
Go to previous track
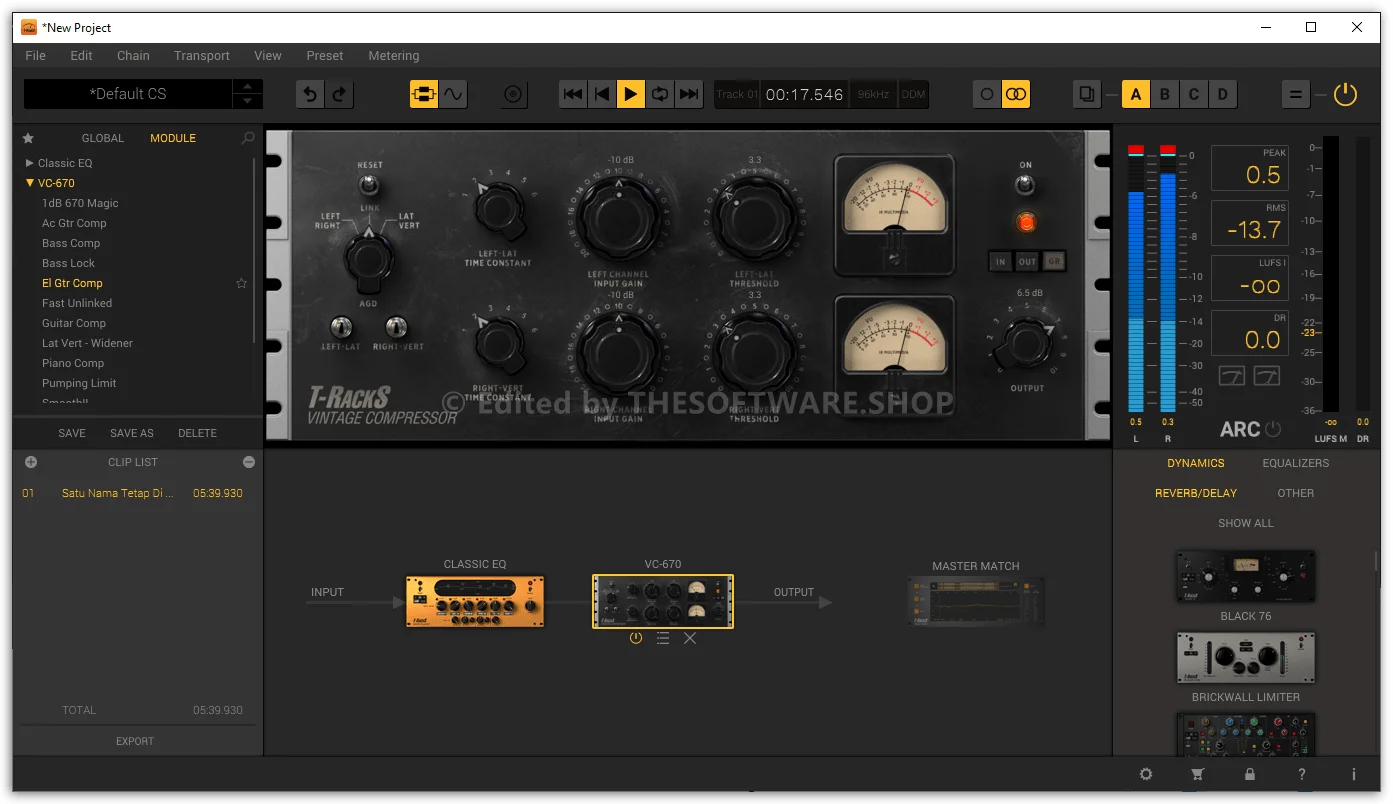tap(602, 94)
